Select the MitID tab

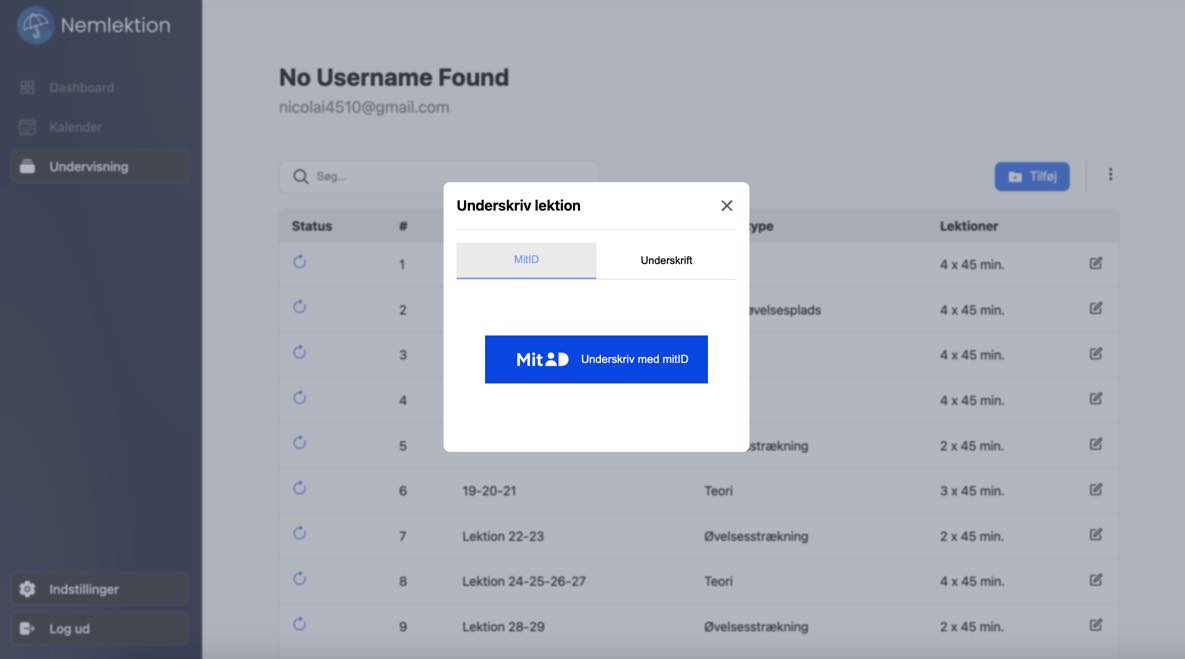click(x=526, y=260)
